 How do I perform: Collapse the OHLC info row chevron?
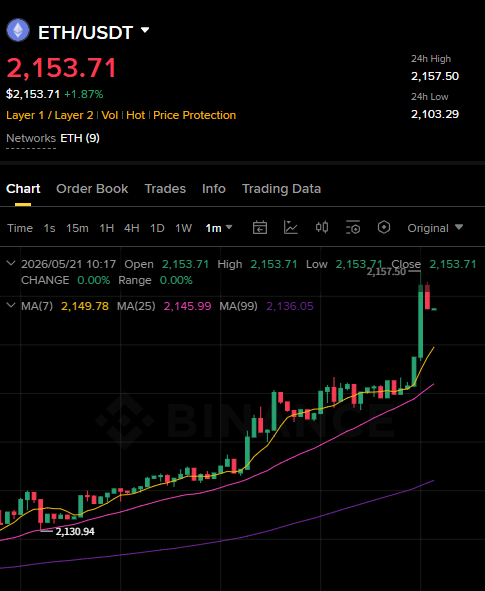(x=11, y=263)
